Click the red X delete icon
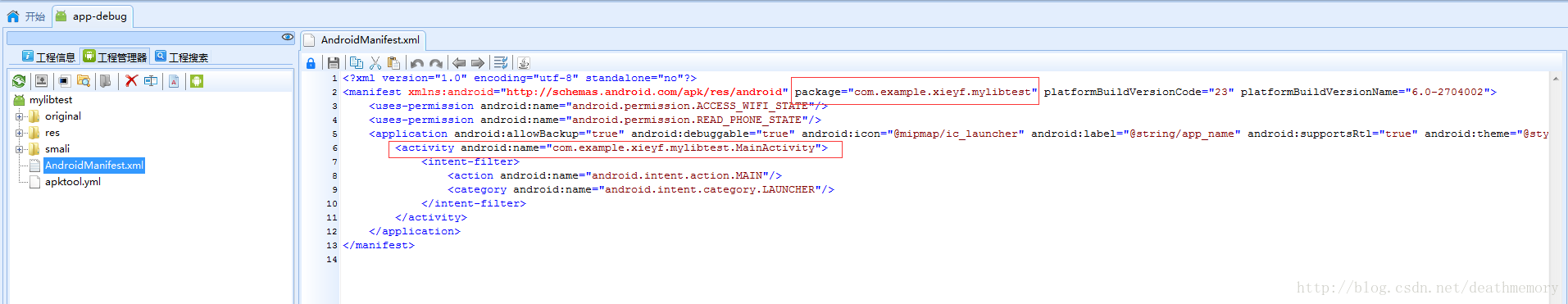 pyautogui.click(x=131, y=80)
